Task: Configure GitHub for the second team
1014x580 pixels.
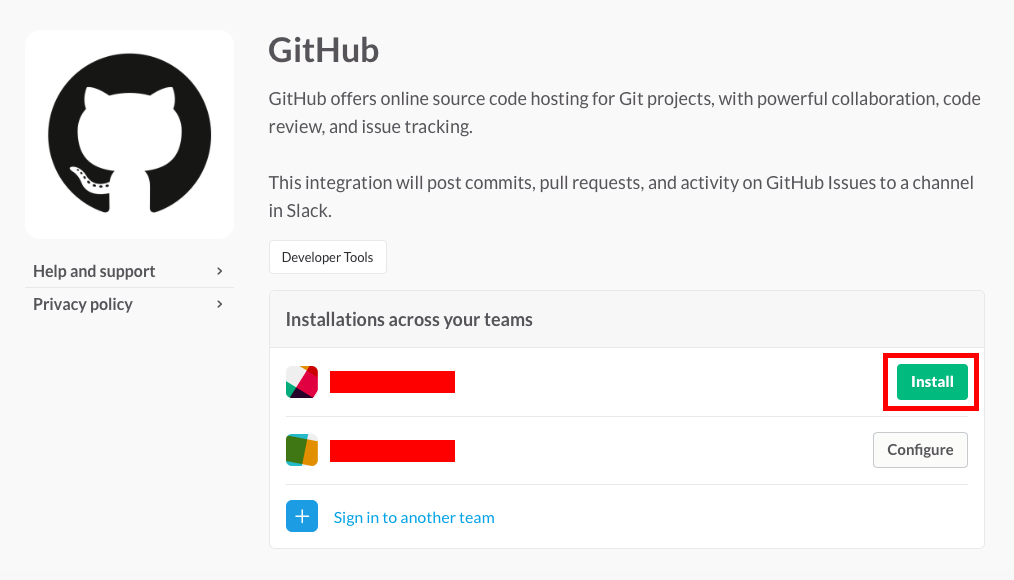Action: [x=920, y=450]
